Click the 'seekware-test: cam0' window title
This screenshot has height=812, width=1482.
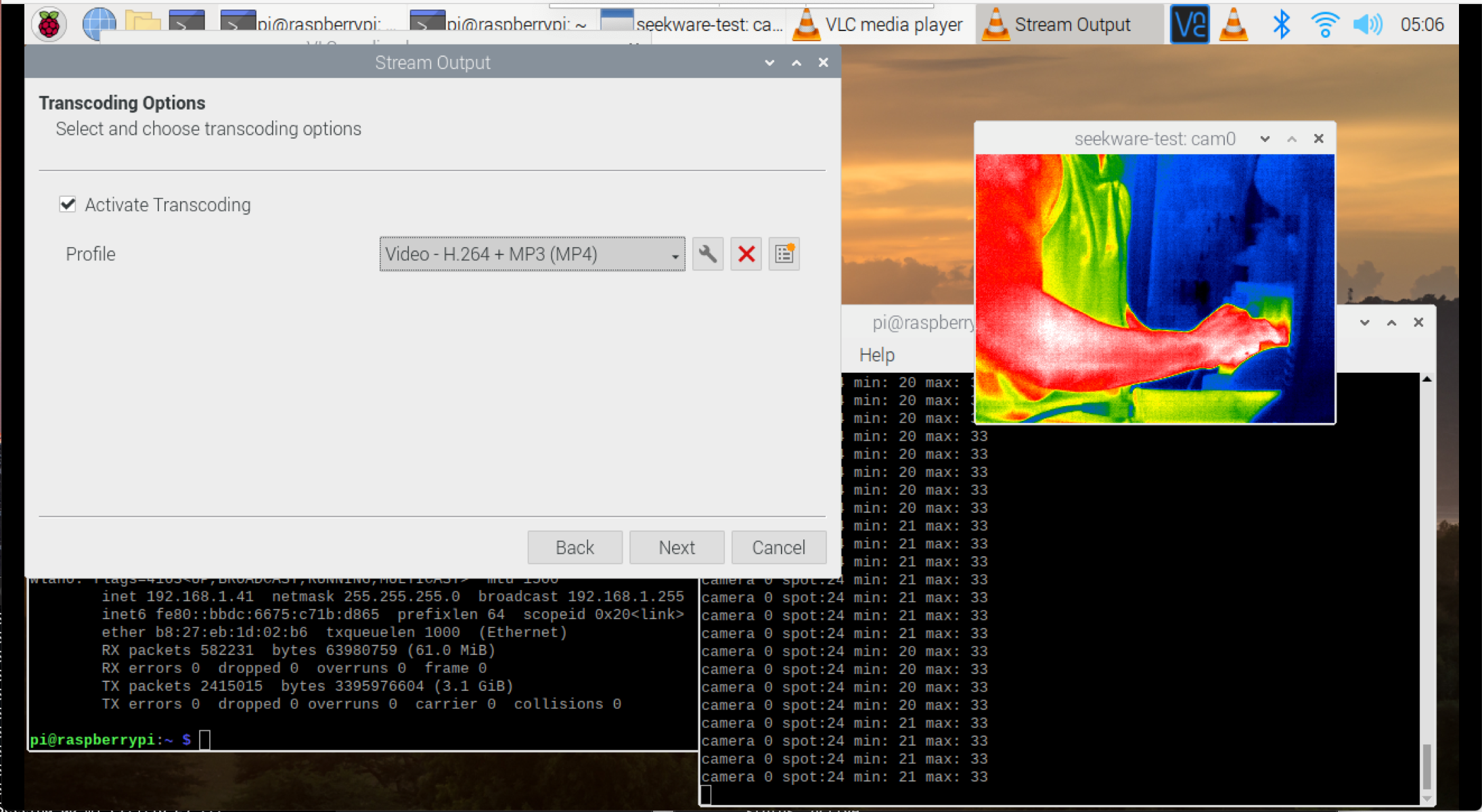pyautogui.click(x=1154, y=139)
